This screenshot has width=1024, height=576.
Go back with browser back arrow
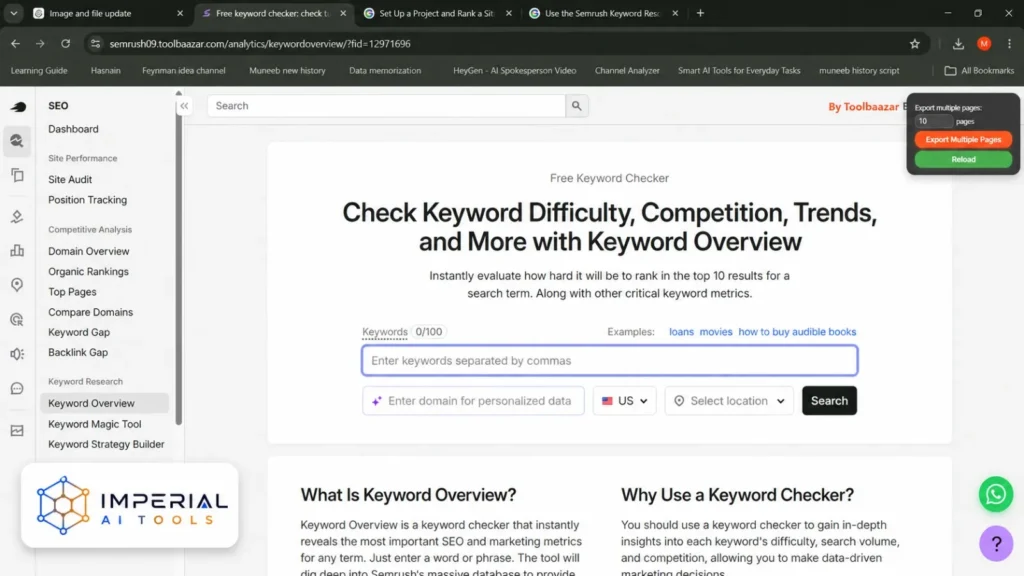[x=16, y=44]
